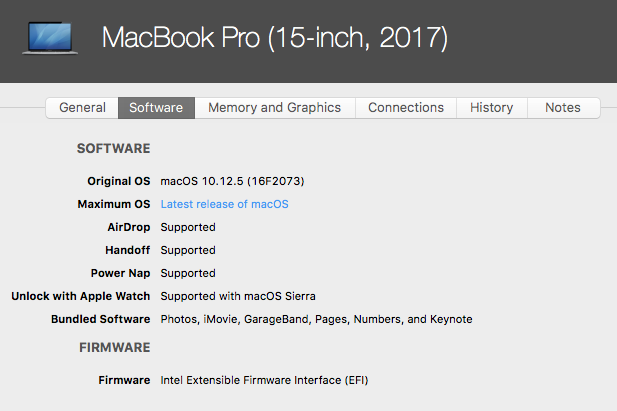Click the Intel Extensible Firmware Interface text
The width and height of the screenshot is (617, 411).
coord(264,380)
